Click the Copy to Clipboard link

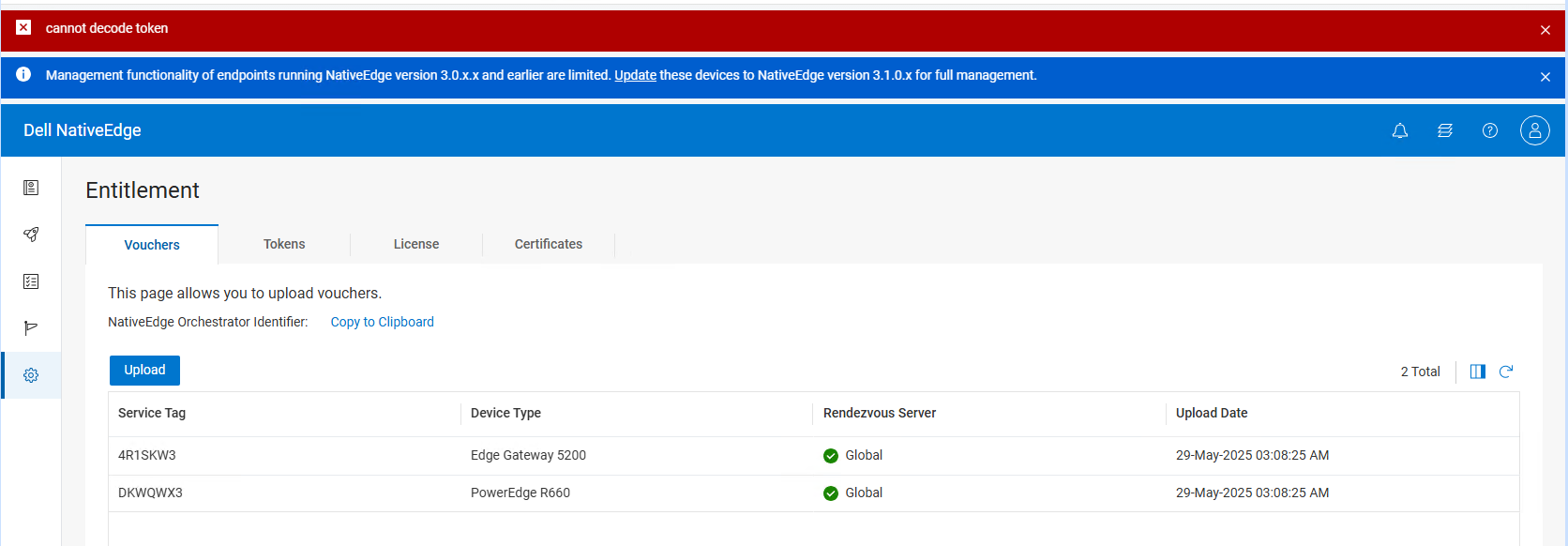click(382, 322)
